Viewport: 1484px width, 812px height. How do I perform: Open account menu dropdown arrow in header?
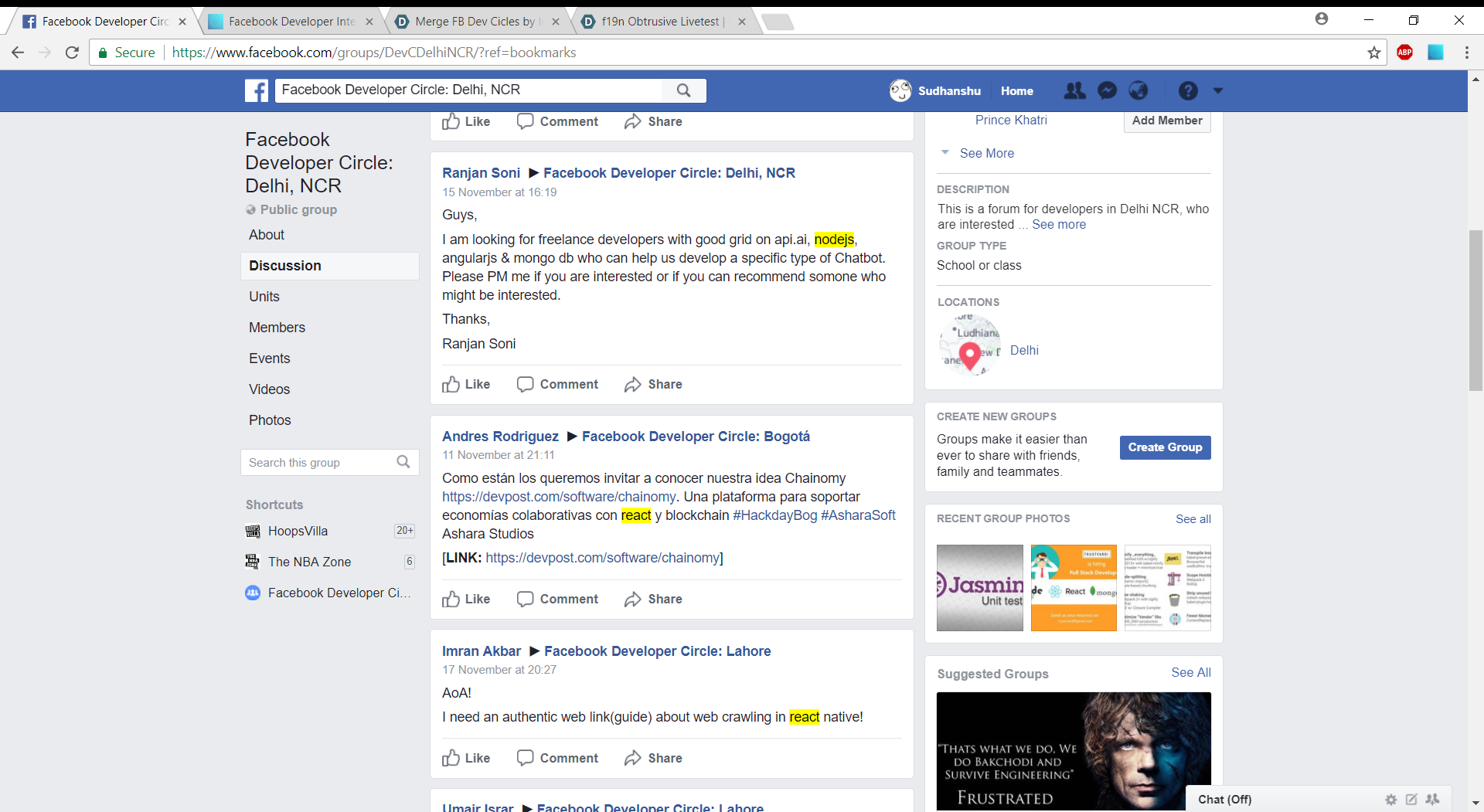pos(1218,90)
